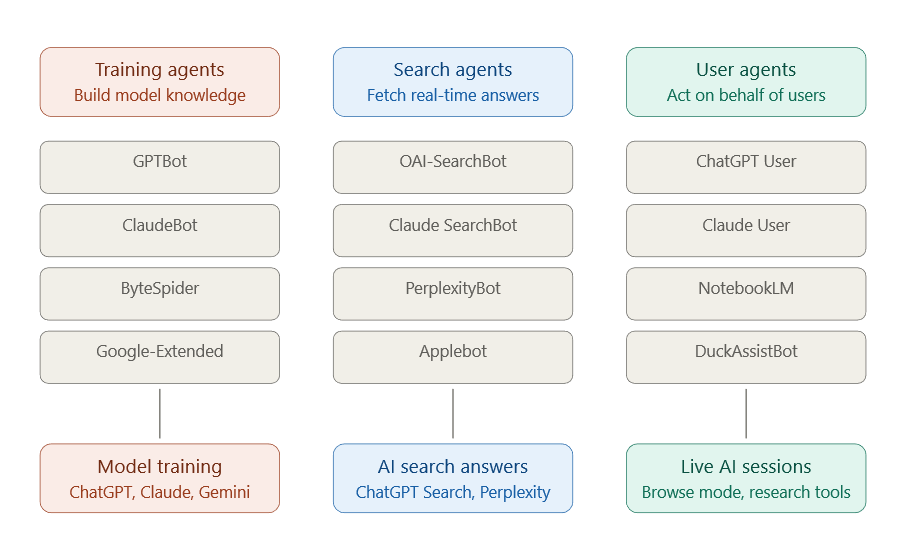Select the PerplexityBot box
911x549 pixels.
click(x=453, y=294)
